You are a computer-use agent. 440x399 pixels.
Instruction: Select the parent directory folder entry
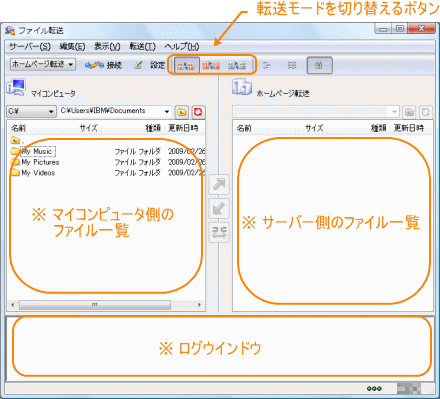pyautogui.click(x=16, y=140)
